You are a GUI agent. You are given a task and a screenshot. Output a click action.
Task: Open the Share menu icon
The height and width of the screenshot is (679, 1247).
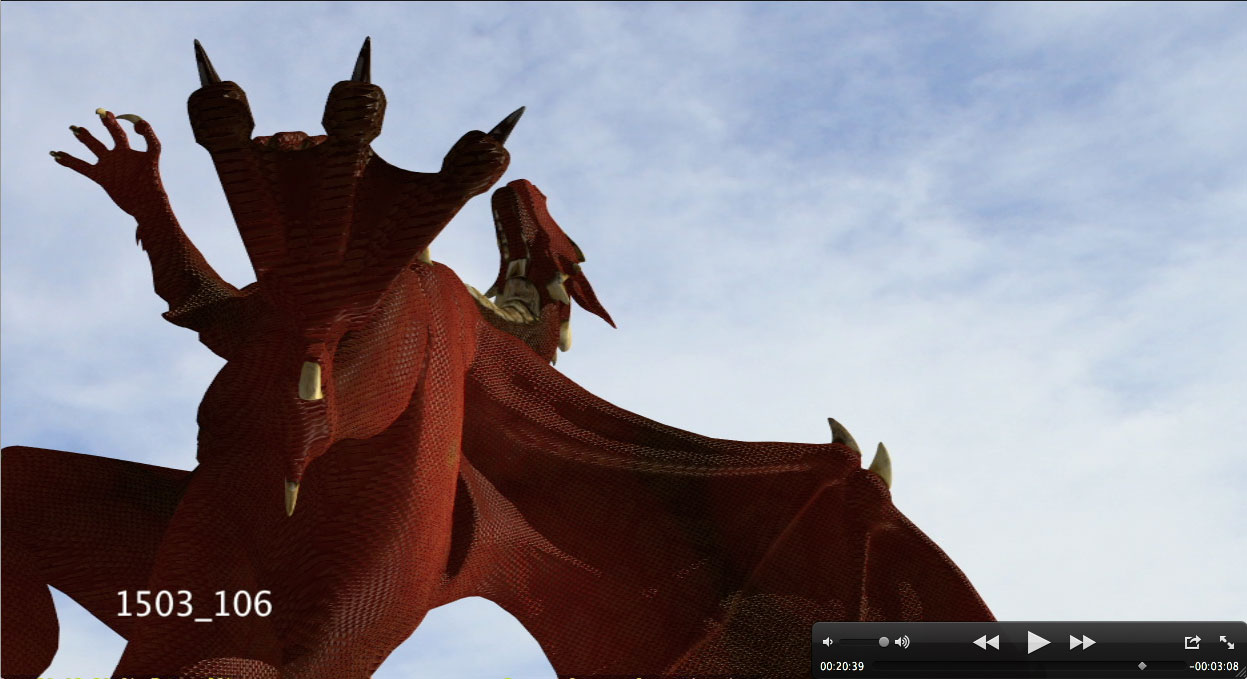tap(1192, 642)
